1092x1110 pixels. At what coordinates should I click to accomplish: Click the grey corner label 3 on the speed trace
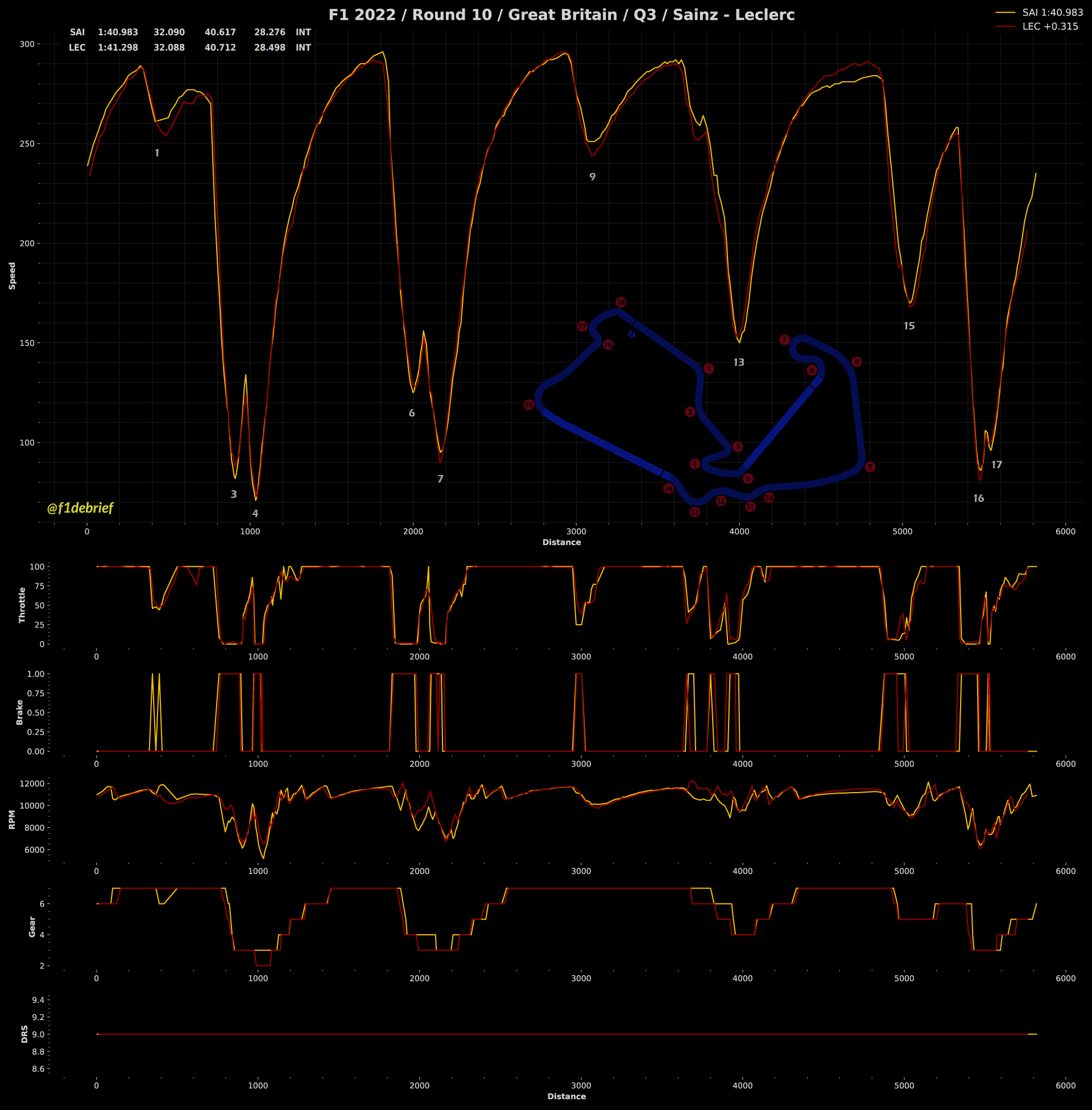coord(234,494)
